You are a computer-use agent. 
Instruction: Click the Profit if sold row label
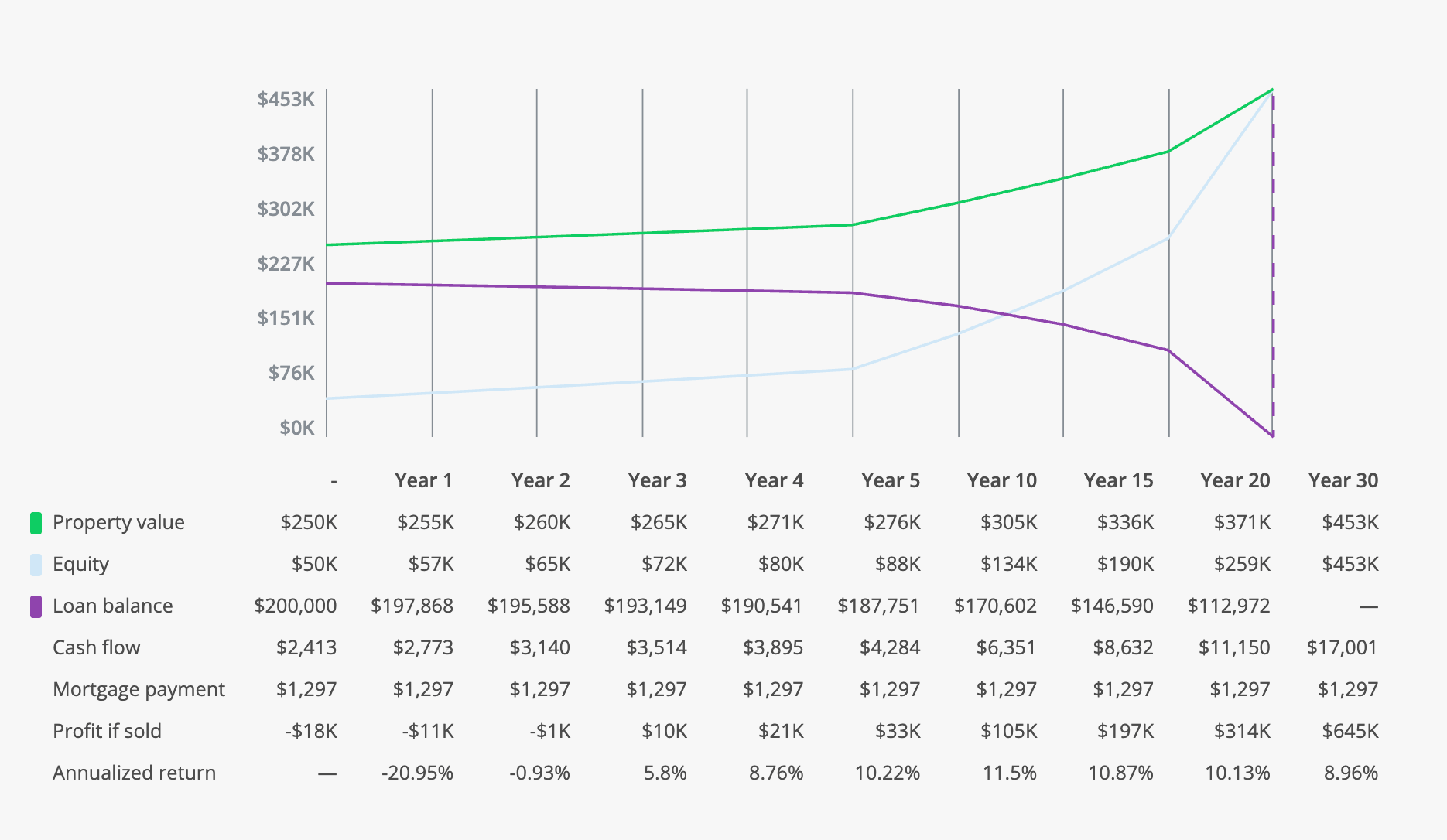click(107, 731)
